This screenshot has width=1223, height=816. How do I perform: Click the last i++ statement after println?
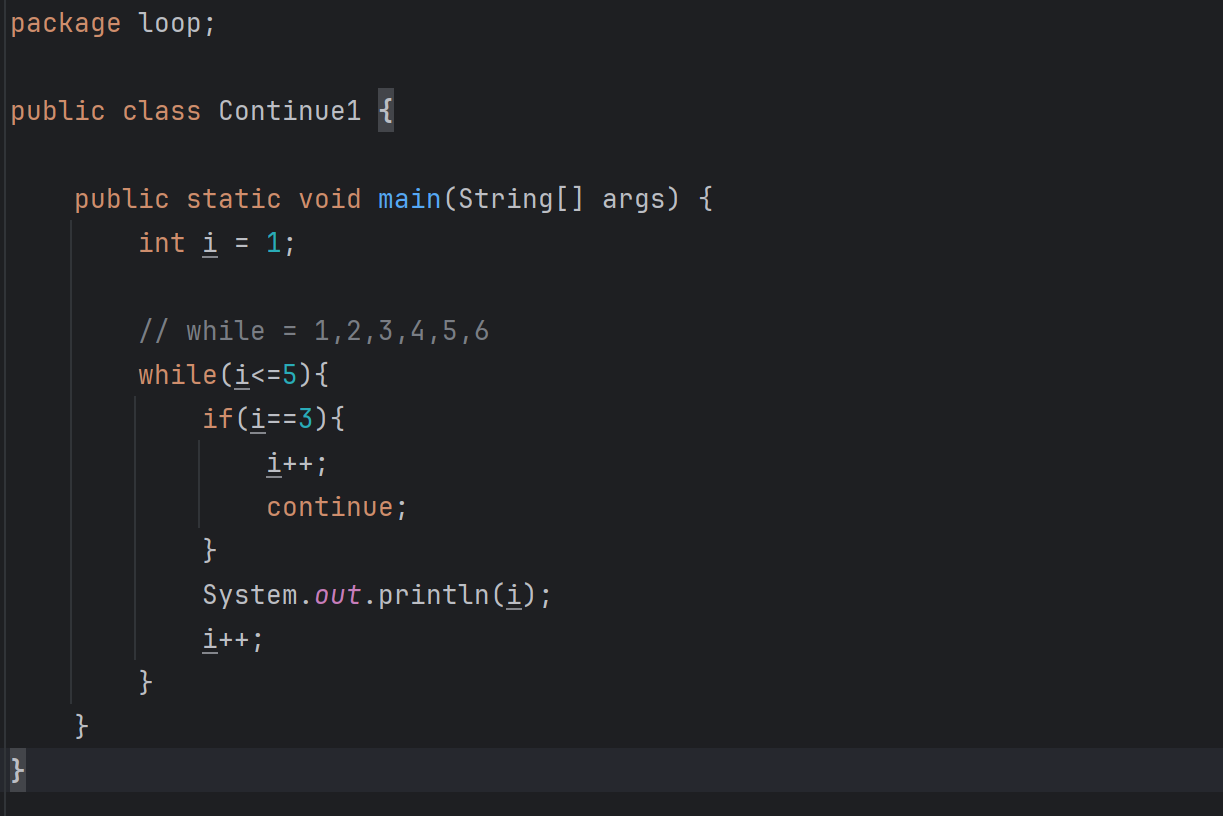click(234, 639)
